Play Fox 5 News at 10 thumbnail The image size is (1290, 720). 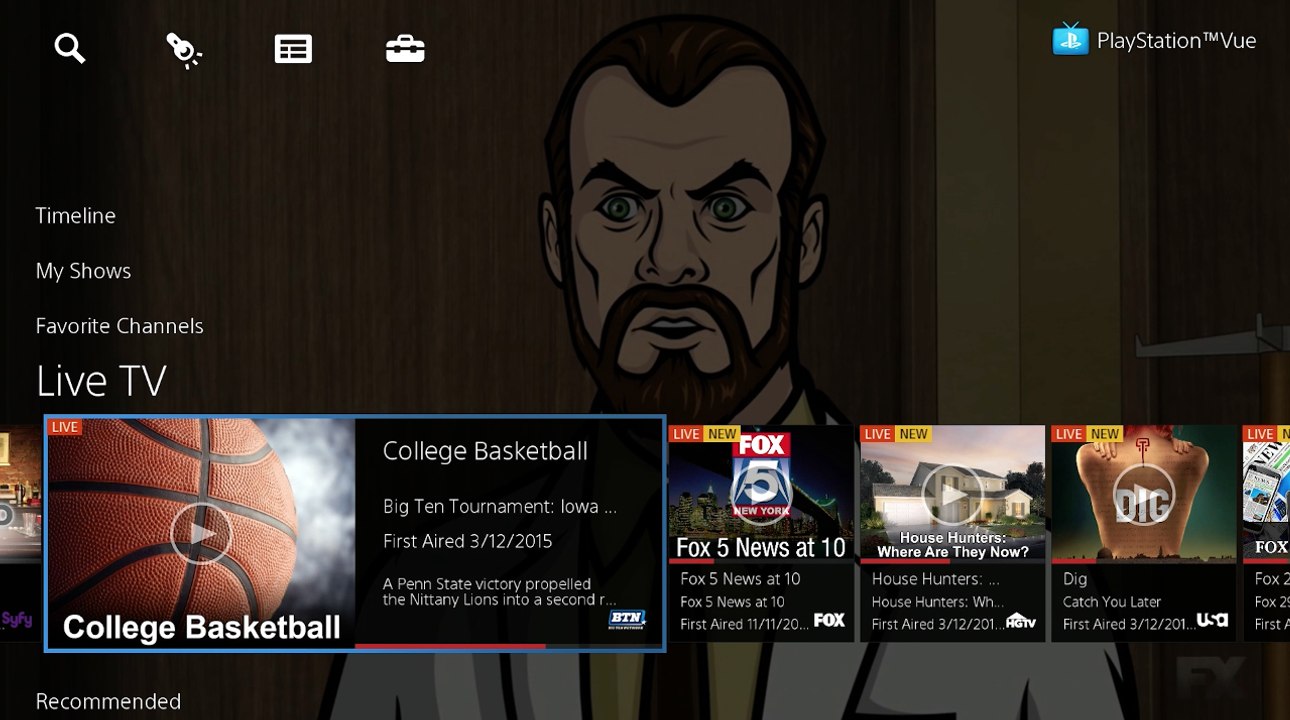coord(761,493)
